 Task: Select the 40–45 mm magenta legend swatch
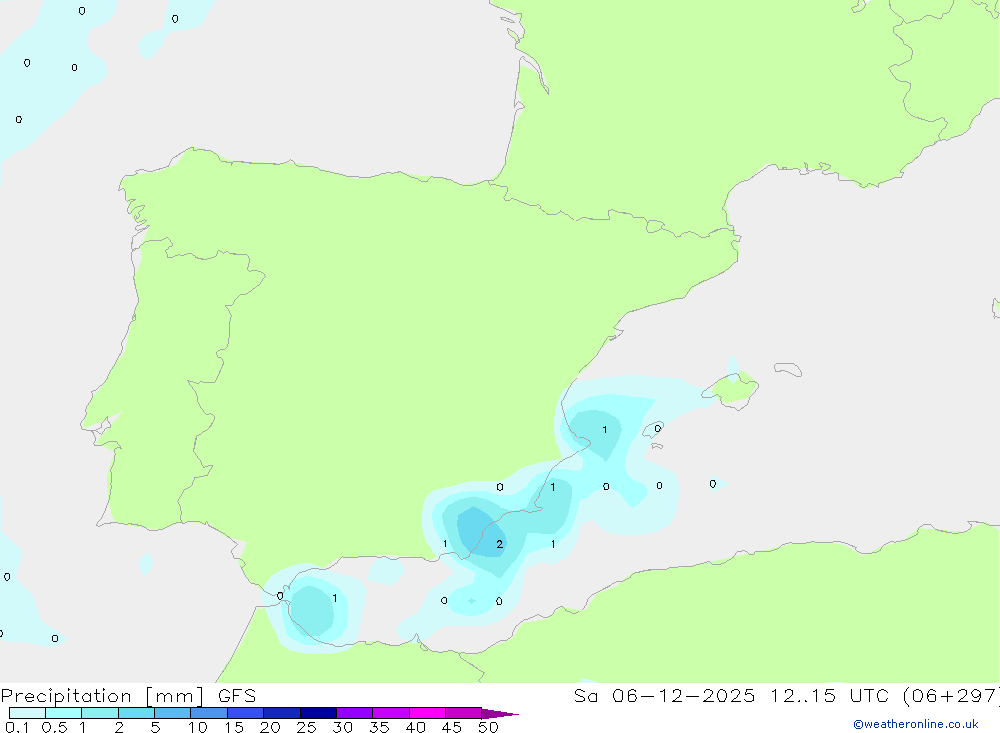(427, 713)
